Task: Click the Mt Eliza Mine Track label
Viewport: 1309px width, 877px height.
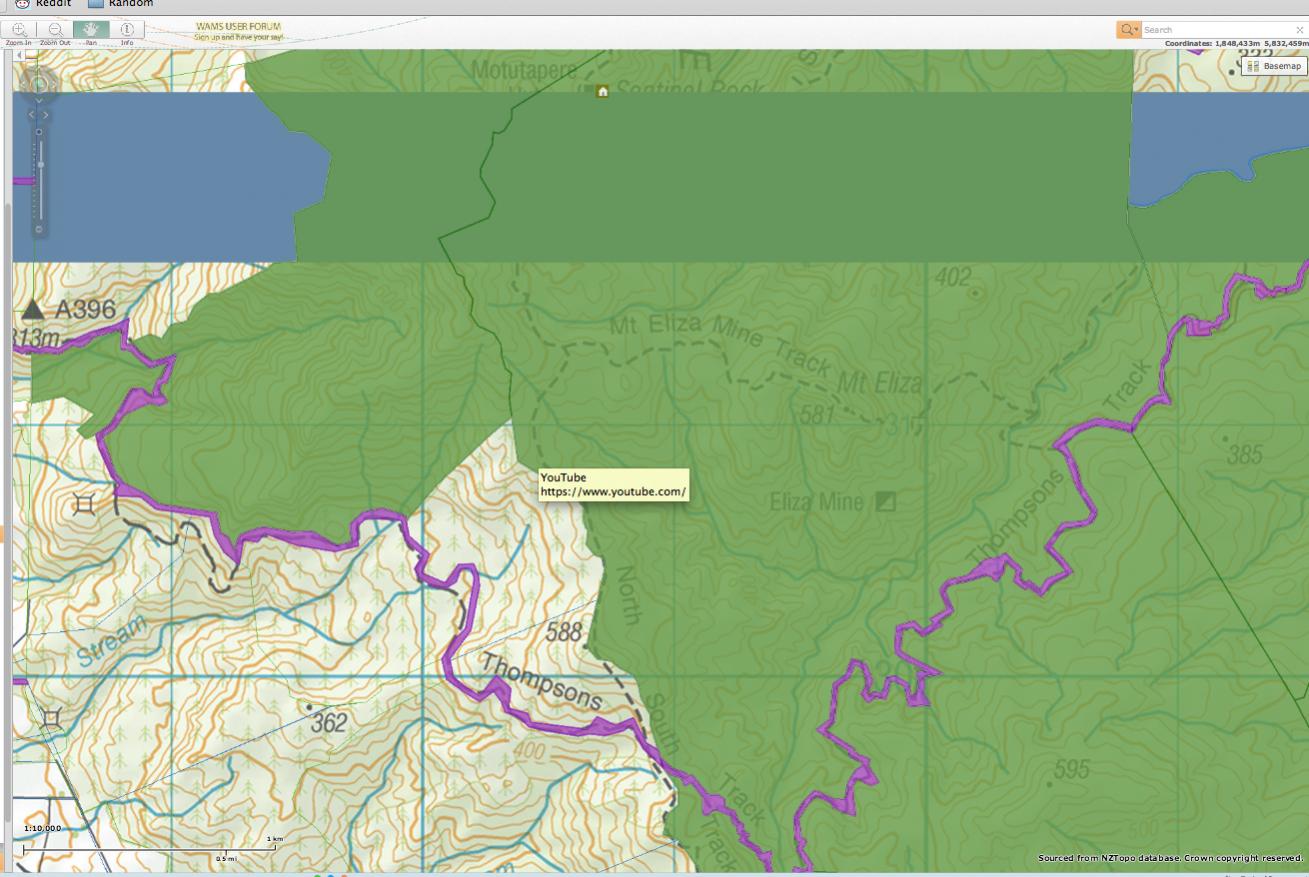Action: (x=720, y=344)
